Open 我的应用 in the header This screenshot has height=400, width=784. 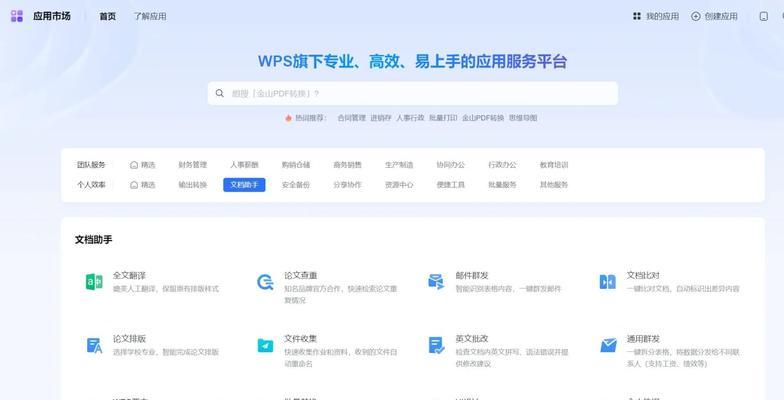pyautogui.click(x=656, y=16)
